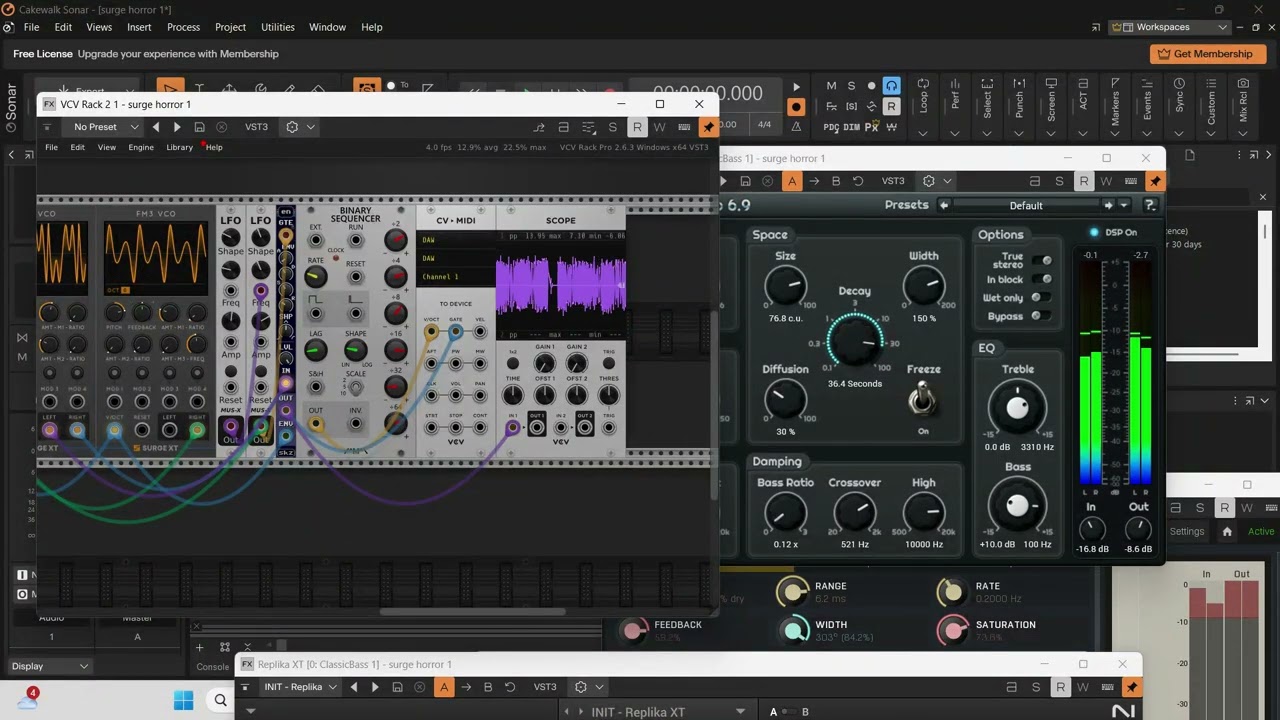Click the Get Membership button
Screen dimensions: 1280x720
(x=1207, y=54)
